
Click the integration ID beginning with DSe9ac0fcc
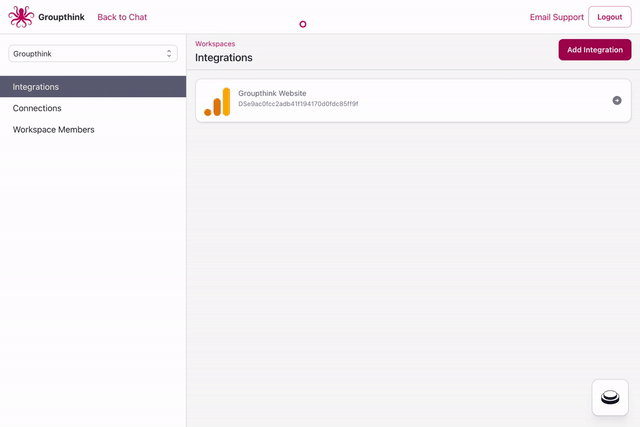(x=298, y=104)
